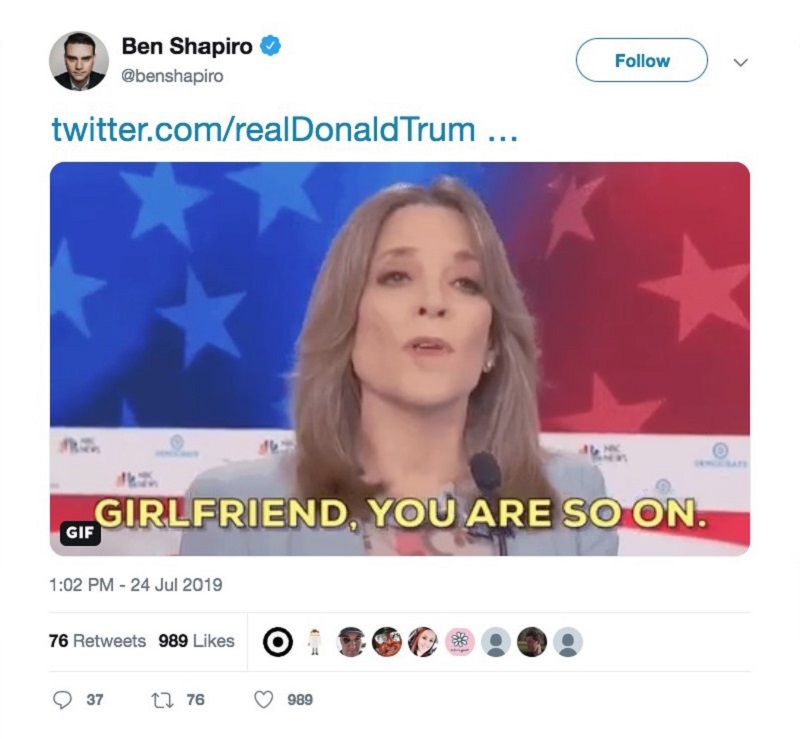Screen dimensions: 800x739
Task: Open Ben Shapiro's profile picture
Action: 79,61
